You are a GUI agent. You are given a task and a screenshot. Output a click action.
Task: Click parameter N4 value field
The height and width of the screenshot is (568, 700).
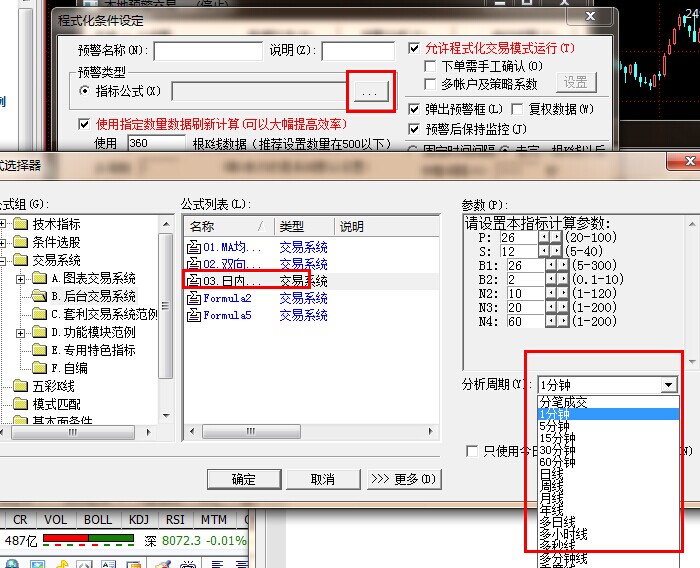[x=525, y=322]
